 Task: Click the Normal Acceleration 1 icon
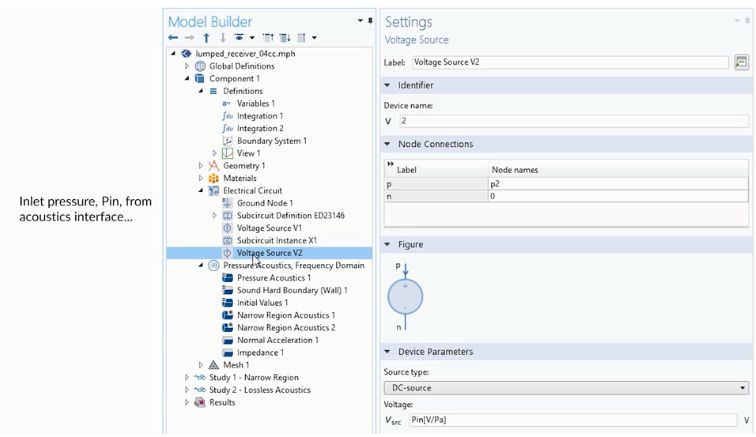tap(227, 340)
